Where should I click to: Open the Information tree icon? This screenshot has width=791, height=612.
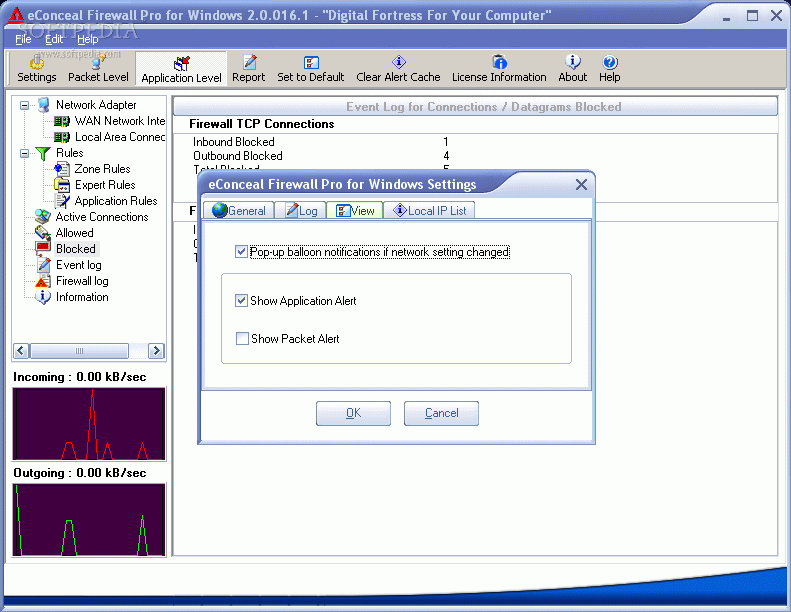pyautogui.click(x=43, y=297)
